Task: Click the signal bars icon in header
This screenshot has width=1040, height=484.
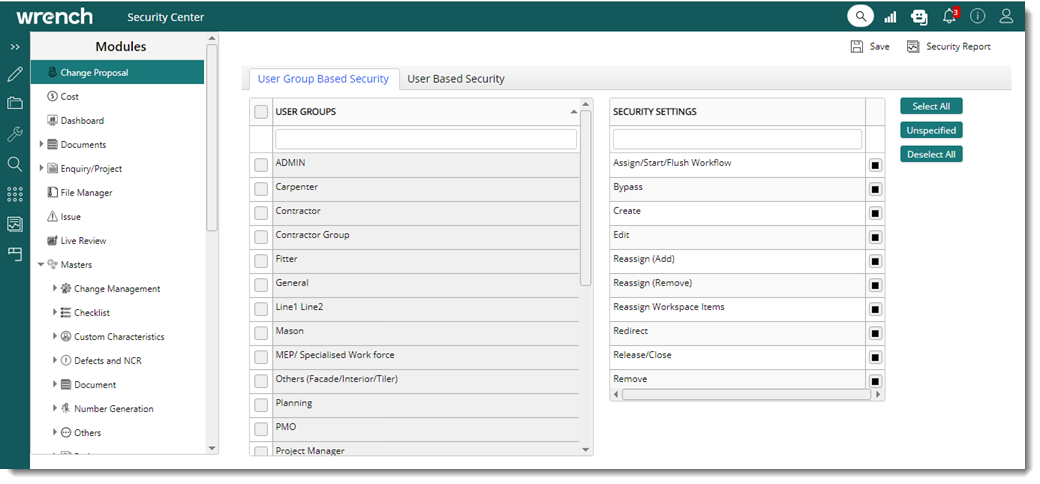Action: point(890,17)
